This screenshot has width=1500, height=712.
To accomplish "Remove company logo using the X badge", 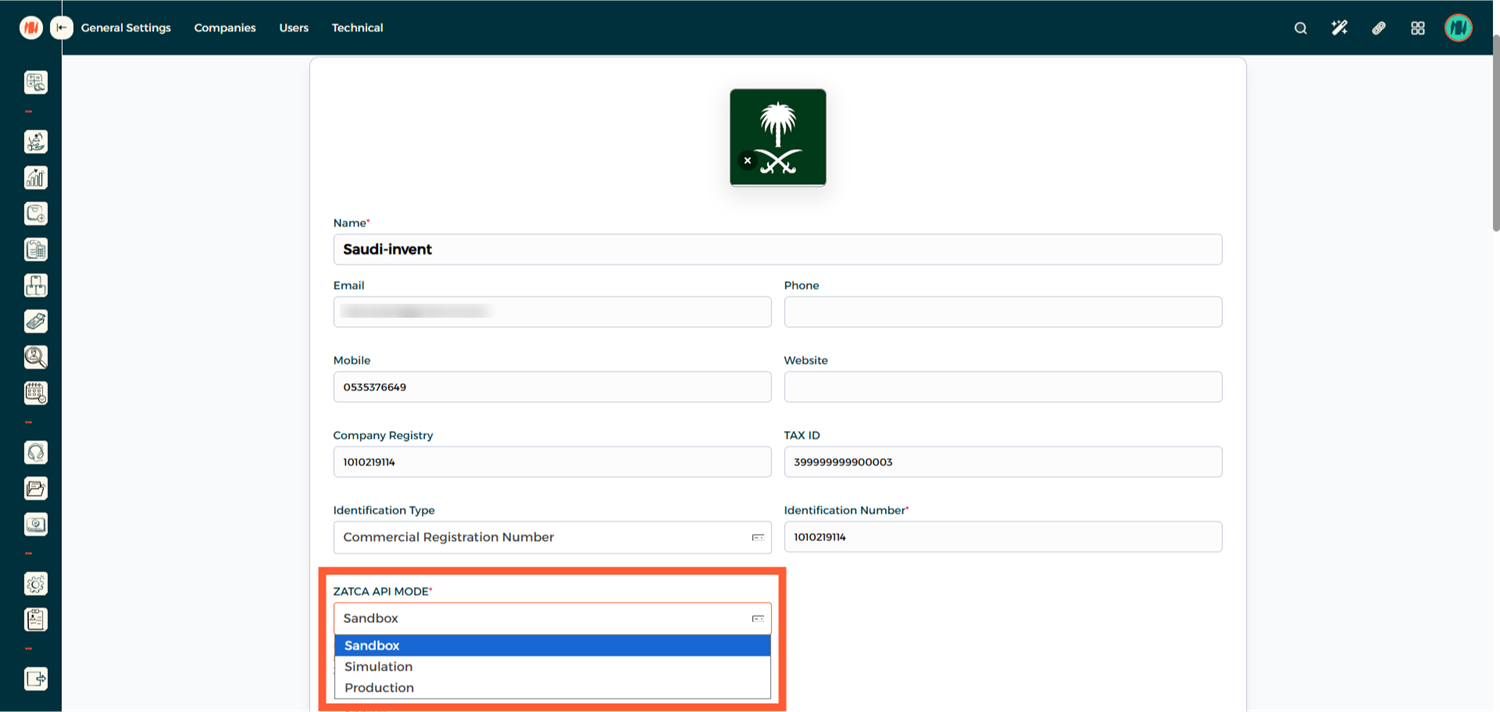I will point(747,160).
